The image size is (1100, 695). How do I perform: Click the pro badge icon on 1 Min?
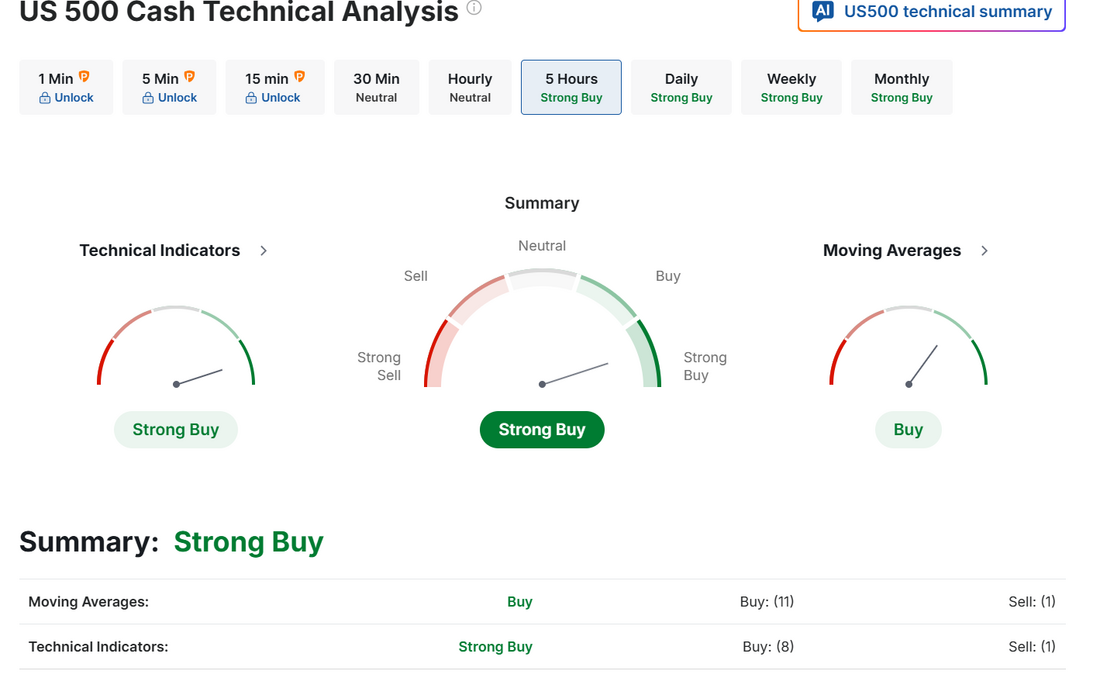tap(84, 76)
